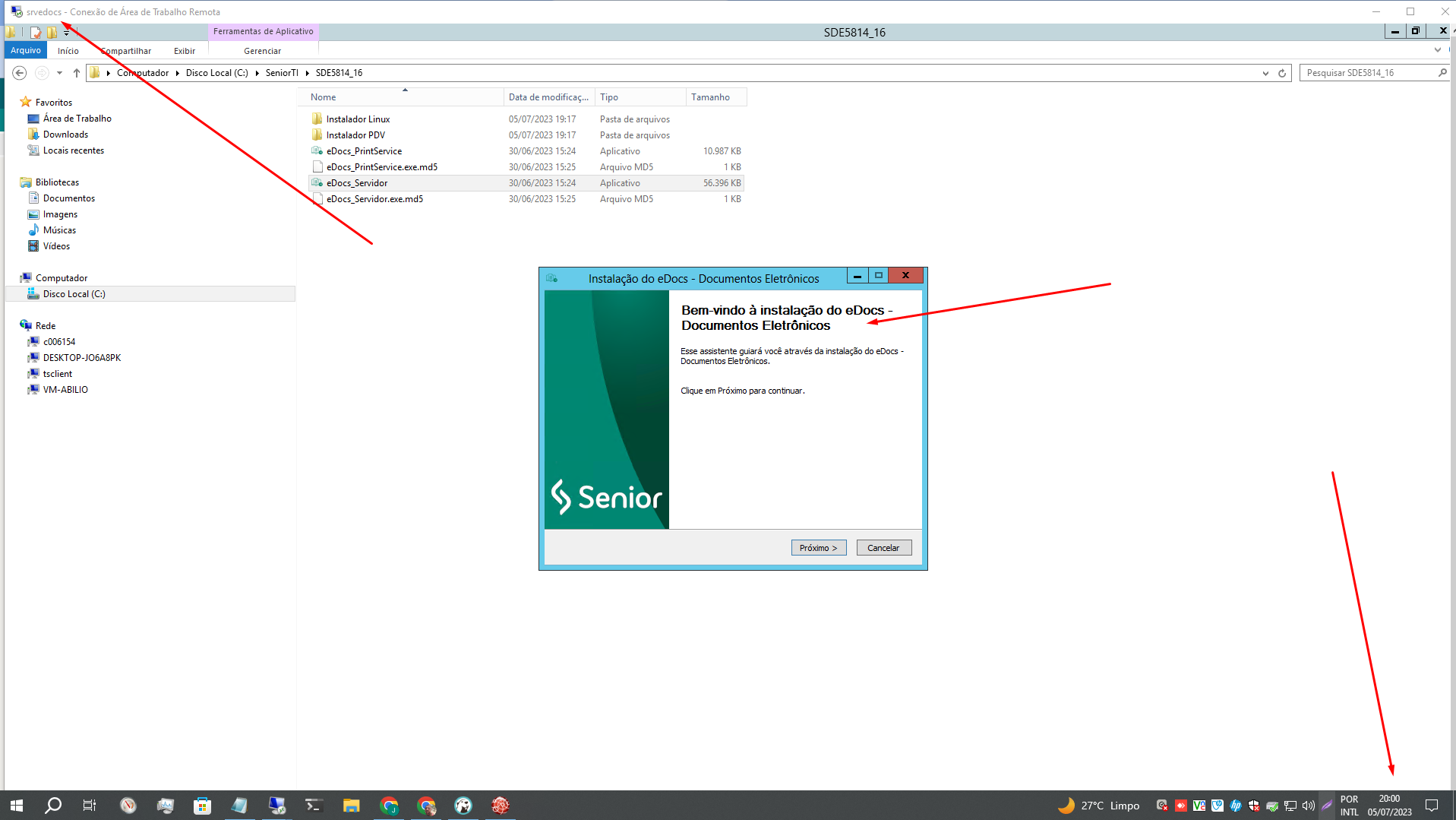Open the notification center icon
This screenshot has width=1456, height=820.
pyautogui.click(x=1432, y=806)
